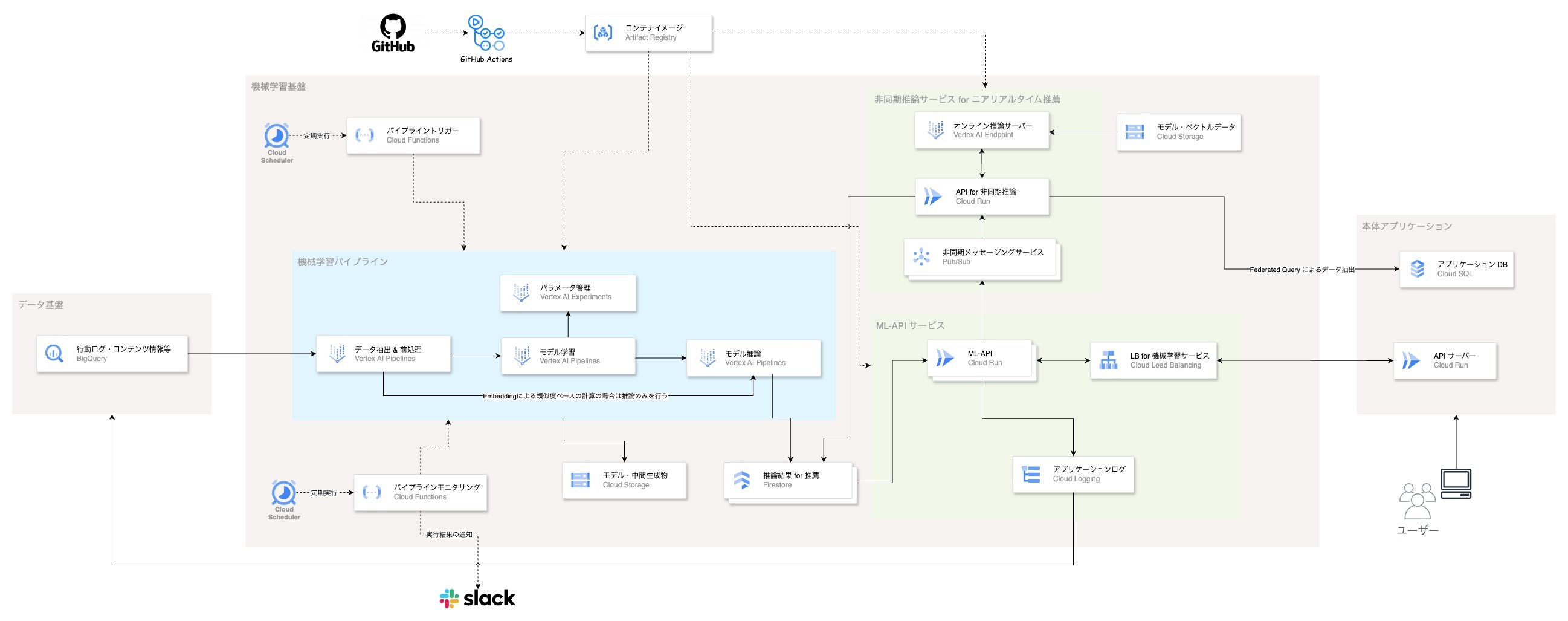Viewport: 1568px width, 621px height.
Task: Select the GitHub Actions icon
Action: point(486,33)
